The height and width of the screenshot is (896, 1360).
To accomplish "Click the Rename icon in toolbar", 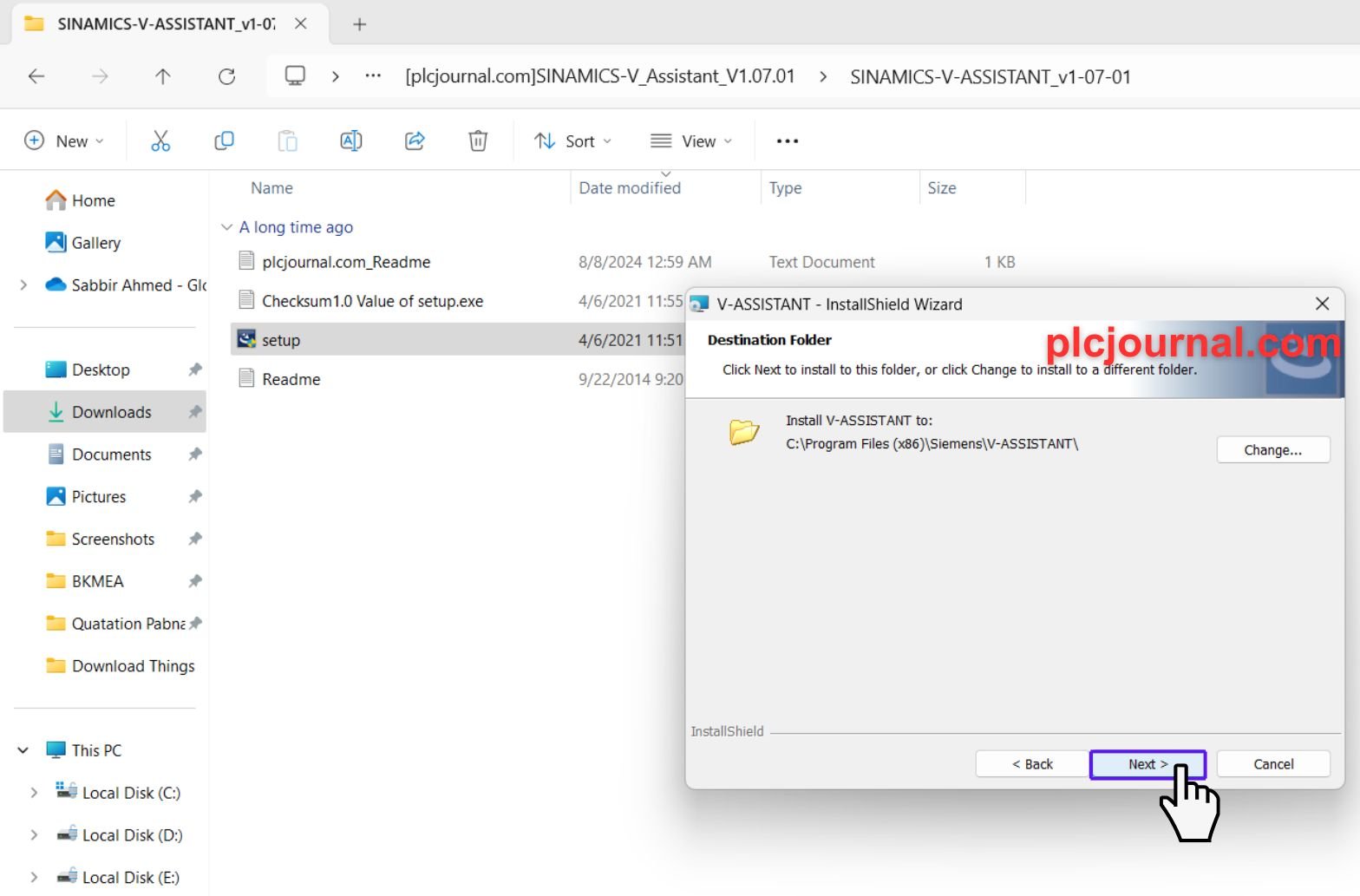I will 350,141.
